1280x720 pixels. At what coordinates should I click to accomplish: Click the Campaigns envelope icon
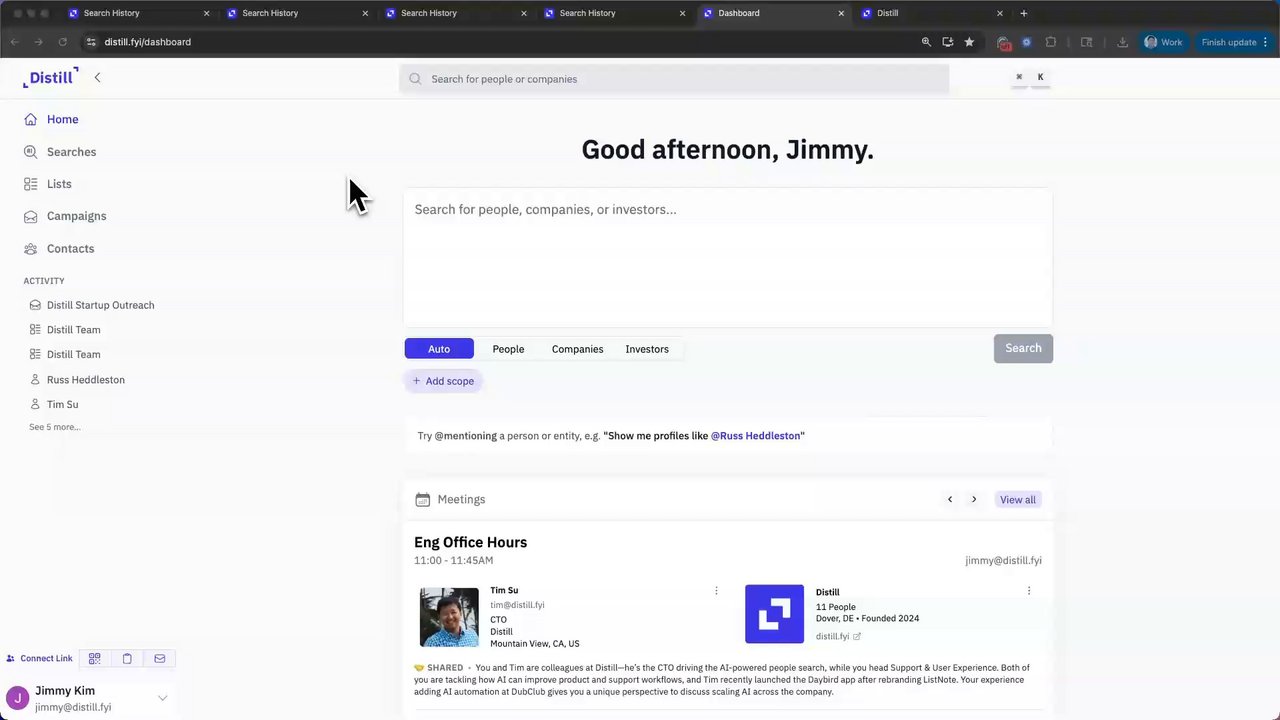coord(30,216)
